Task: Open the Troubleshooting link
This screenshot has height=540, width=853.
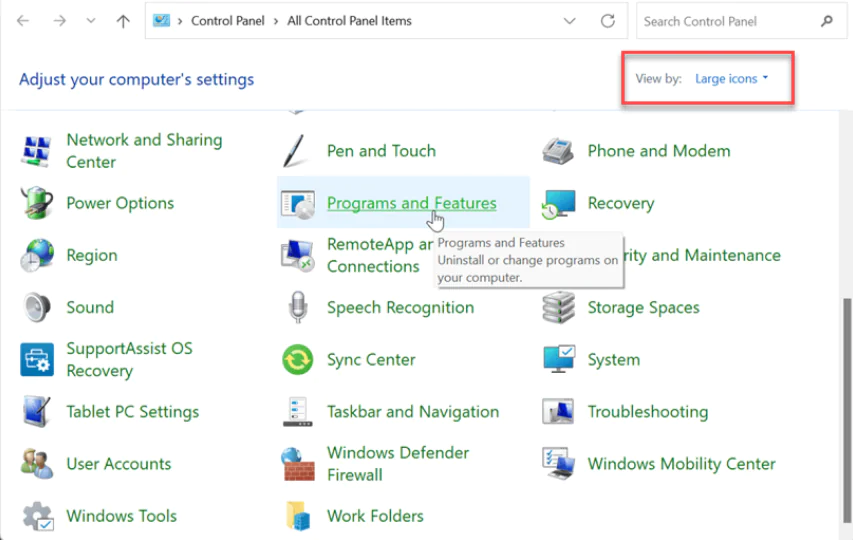Action: coord(647,411)
